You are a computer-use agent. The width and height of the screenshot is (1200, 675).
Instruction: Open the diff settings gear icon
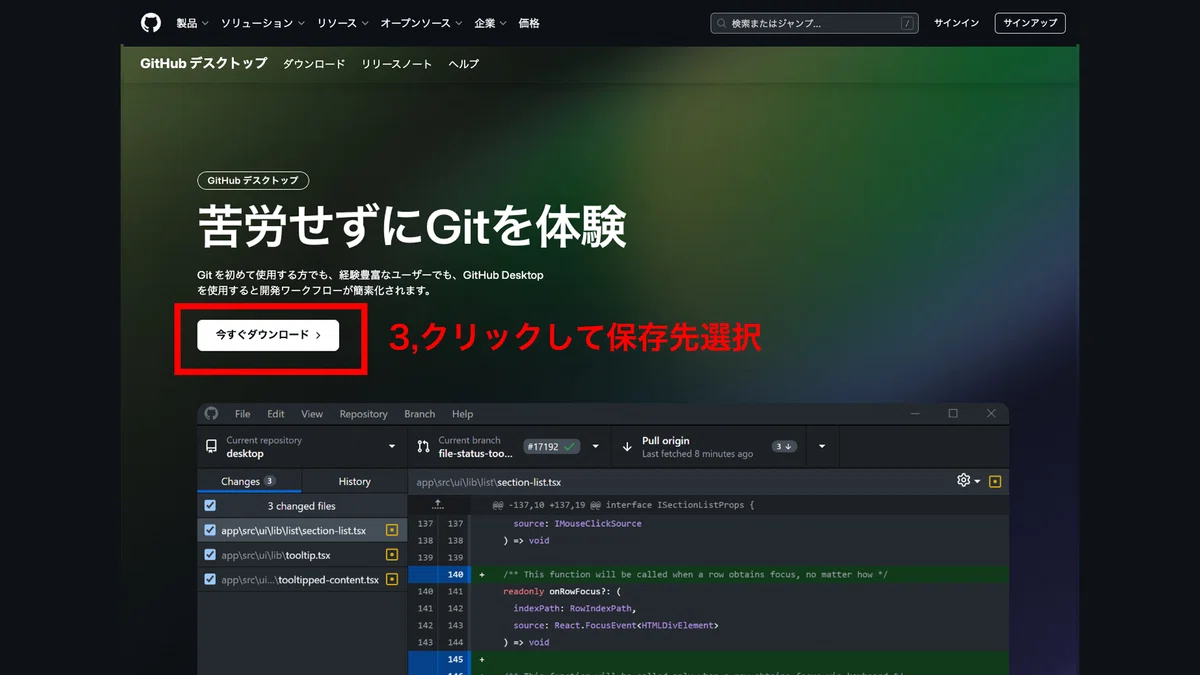[x=963, y=480]
